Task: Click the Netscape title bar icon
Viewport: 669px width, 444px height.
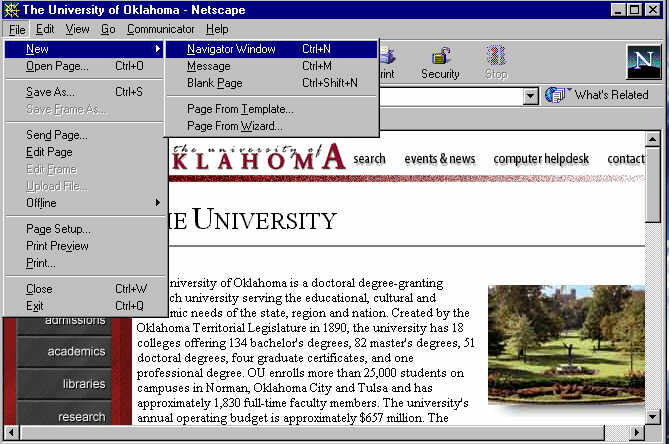Action: [x=11, y=9]
